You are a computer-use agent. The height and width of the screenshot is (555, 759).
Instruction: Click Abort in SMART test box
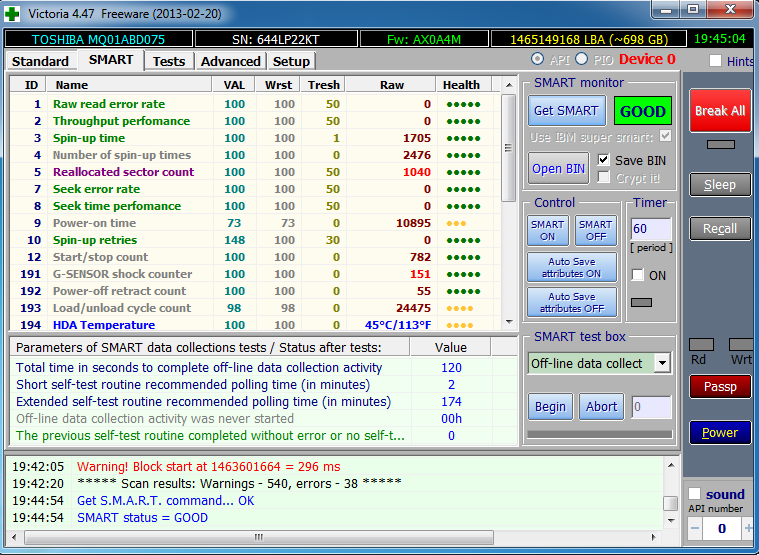[x=602, y=406]
